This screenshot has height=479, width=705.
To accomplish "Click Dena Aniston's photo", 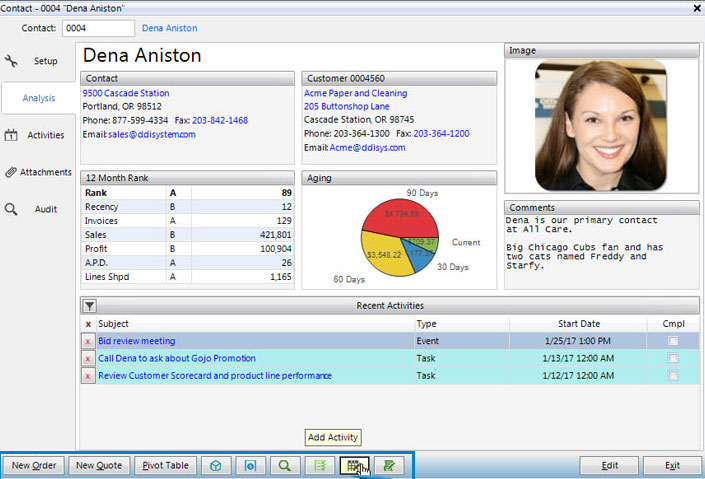I will click(601, 125).
